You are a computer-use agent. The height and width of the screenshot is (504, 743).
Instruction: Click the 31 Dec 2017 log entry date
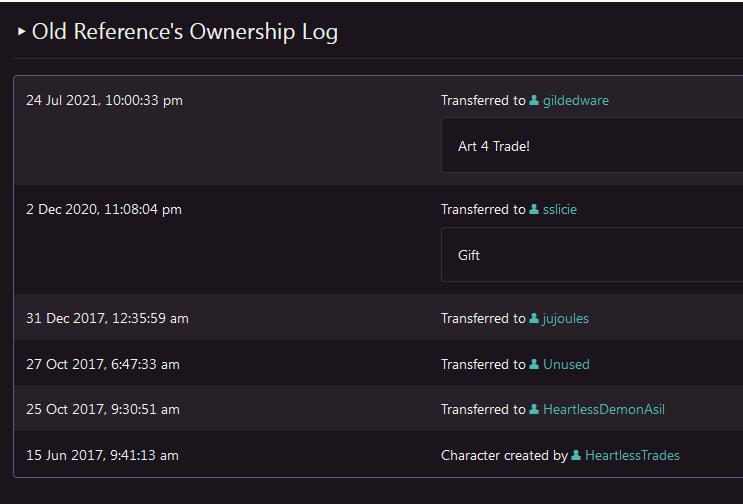(x=107, y=318)
